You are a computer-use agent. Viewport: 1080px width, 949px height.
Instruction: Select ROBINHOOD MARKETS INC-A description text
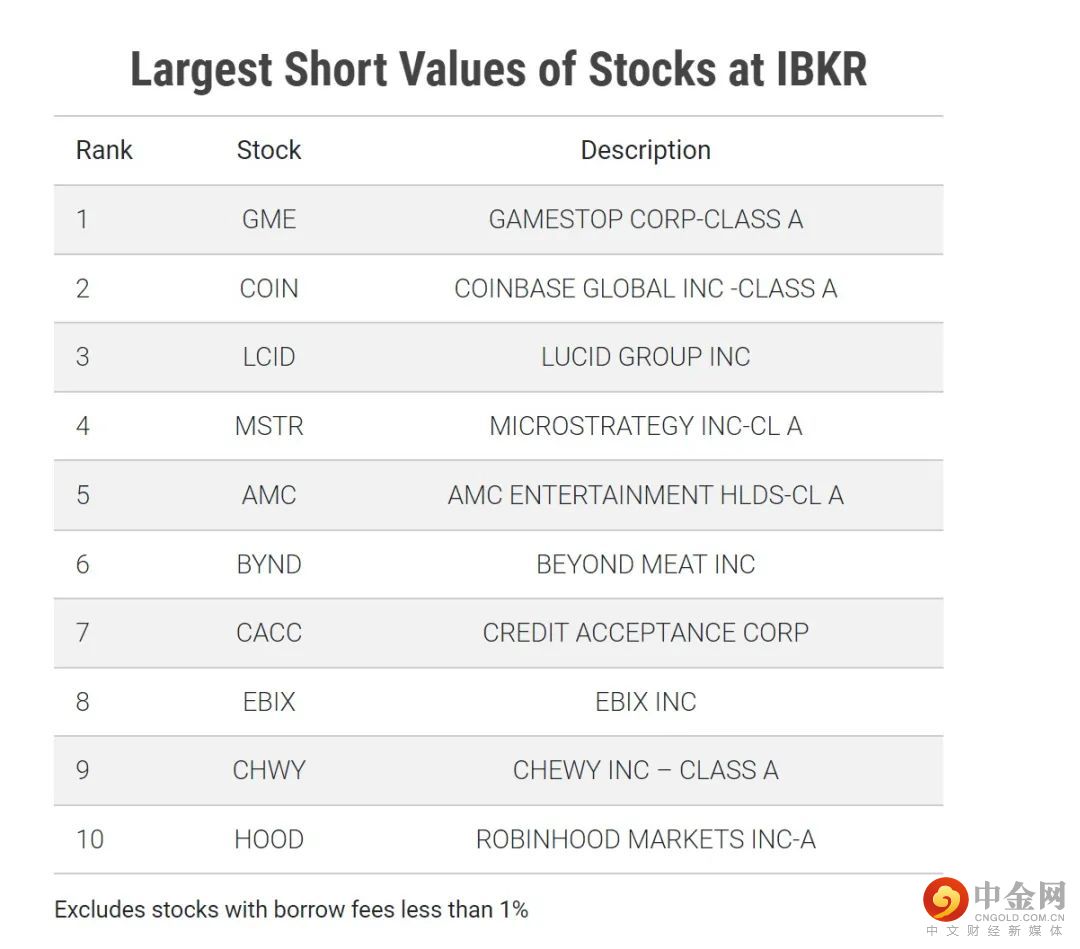pyautogui.click(x=645, y=839)
